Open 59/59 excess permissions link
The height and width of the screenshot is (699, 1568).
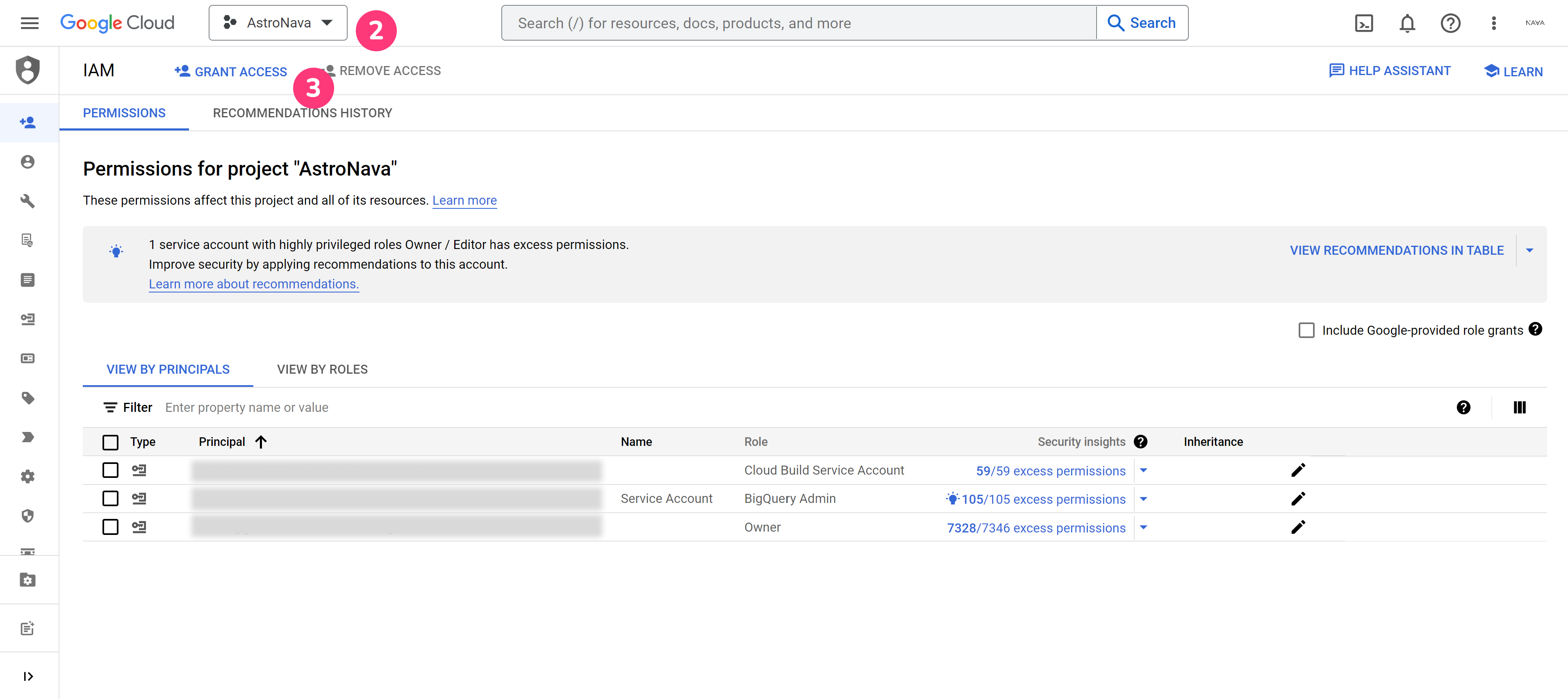tap(1051, 471)
